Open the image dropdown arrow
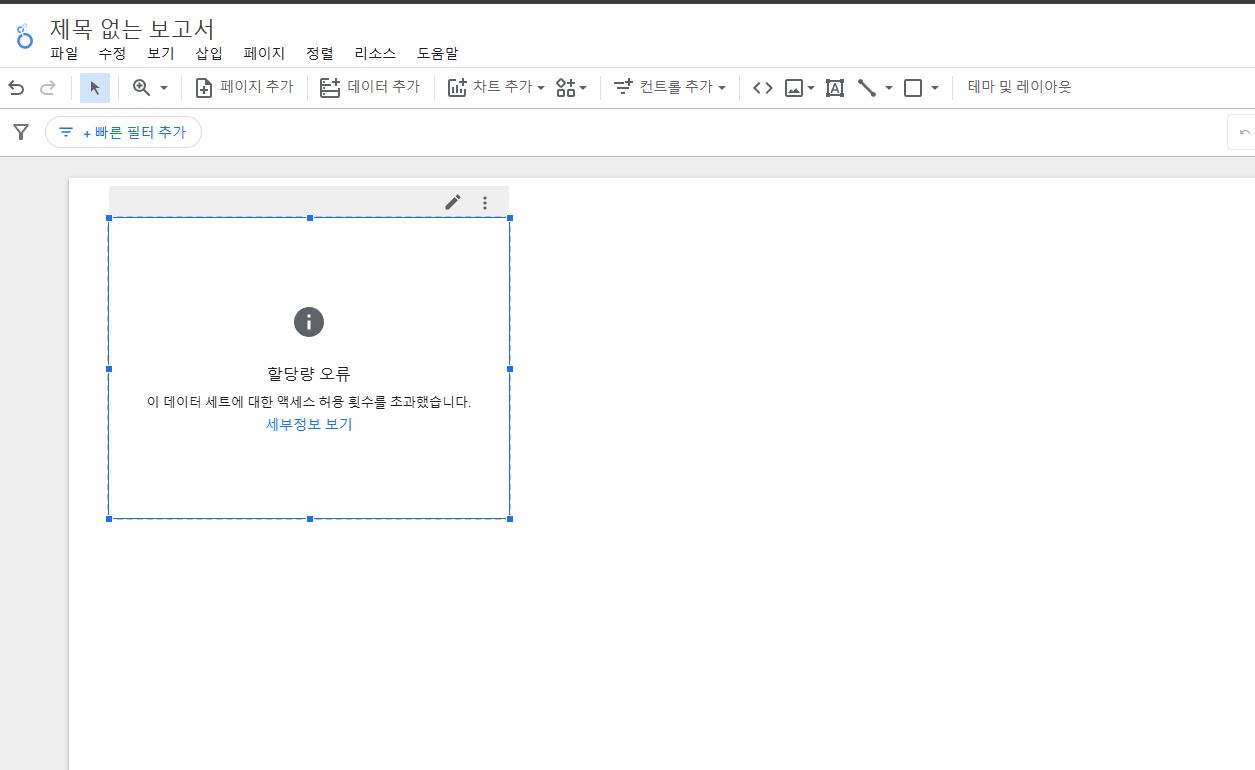This screenshot has height=770, width=1255. tap(811, 88)
